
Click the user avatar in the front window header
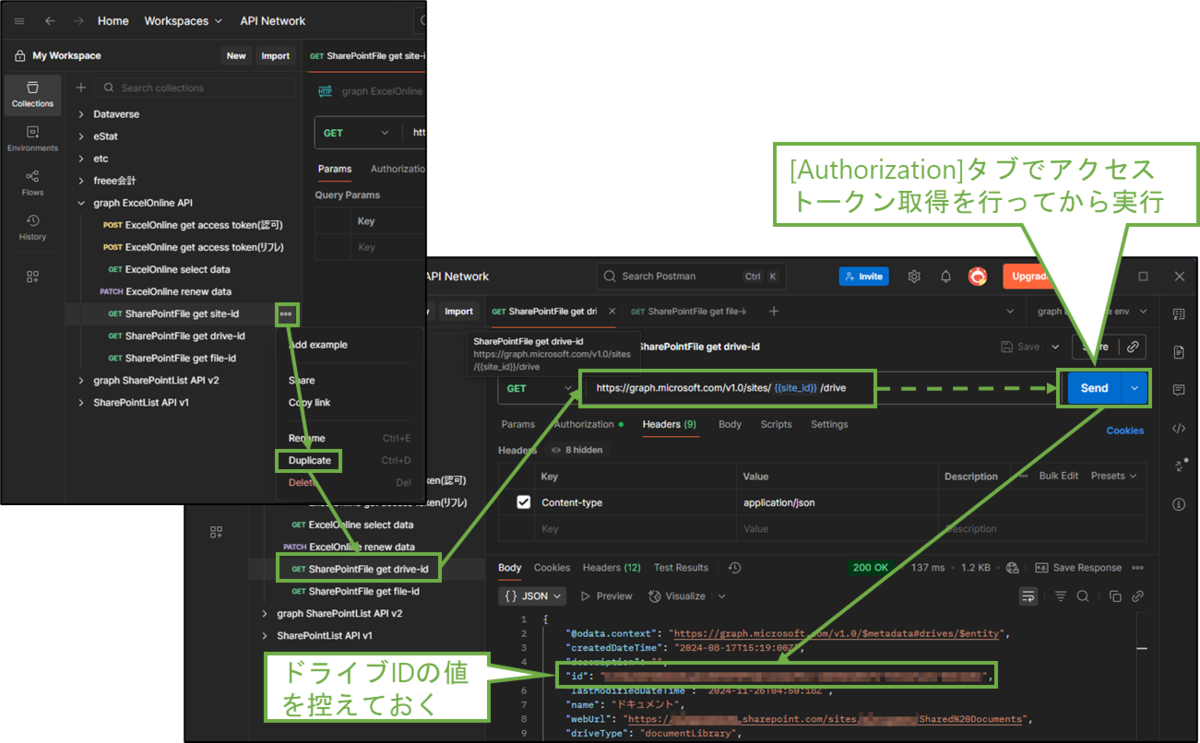pos(978,276)
